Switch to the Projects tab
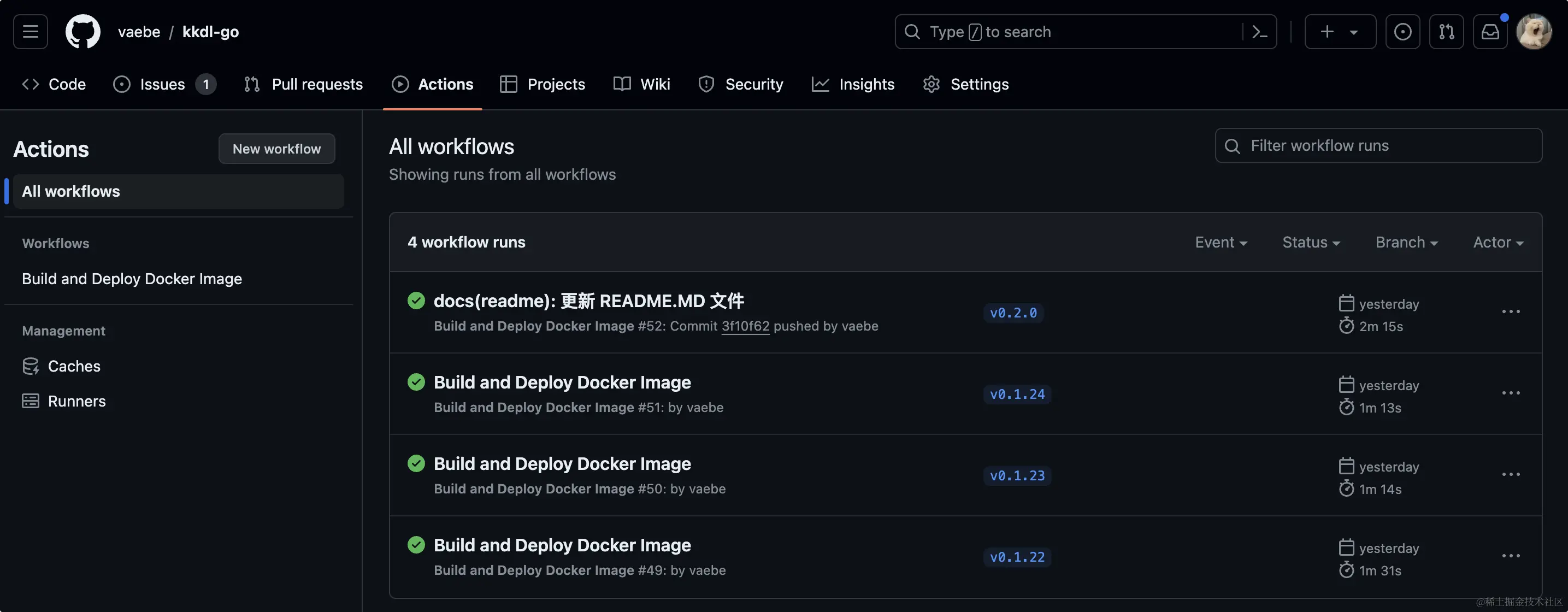The height and width of the screenshot is (612, 1568). 543,84
